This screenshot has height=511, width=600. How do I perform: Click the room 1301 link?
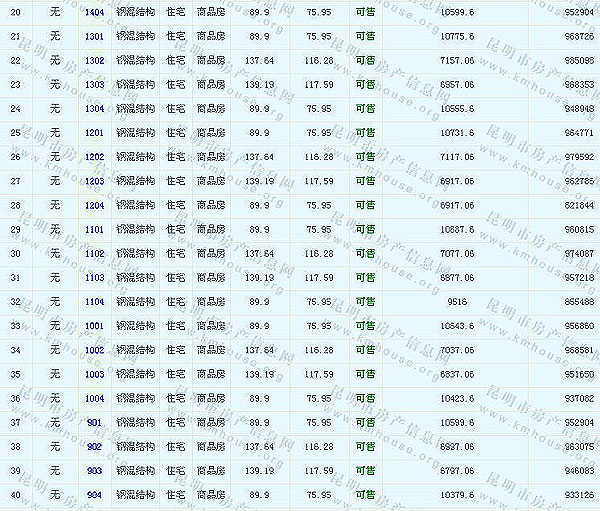[95, 36]
